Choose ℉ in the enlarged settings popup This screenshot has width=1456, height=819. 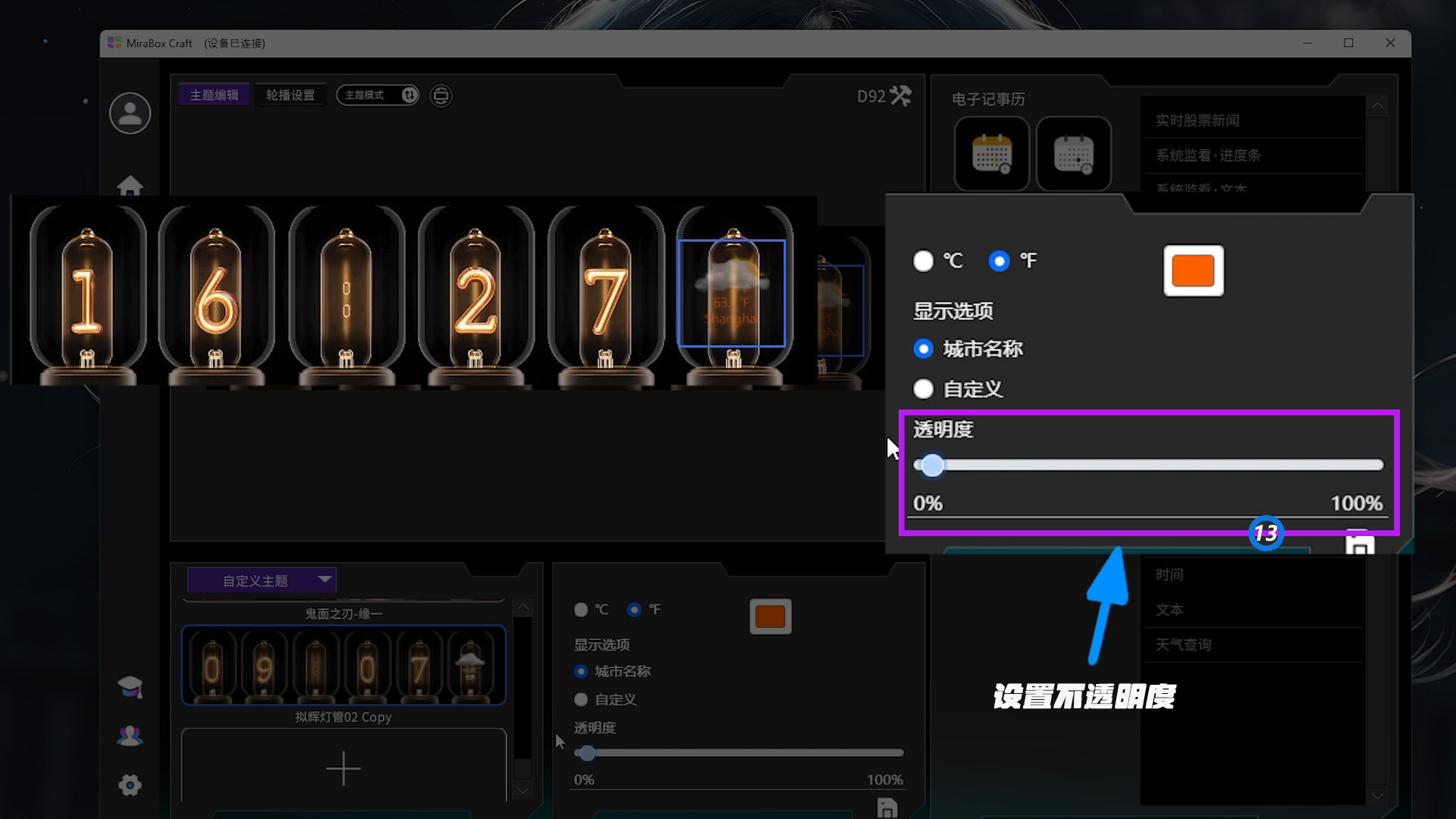999,261
